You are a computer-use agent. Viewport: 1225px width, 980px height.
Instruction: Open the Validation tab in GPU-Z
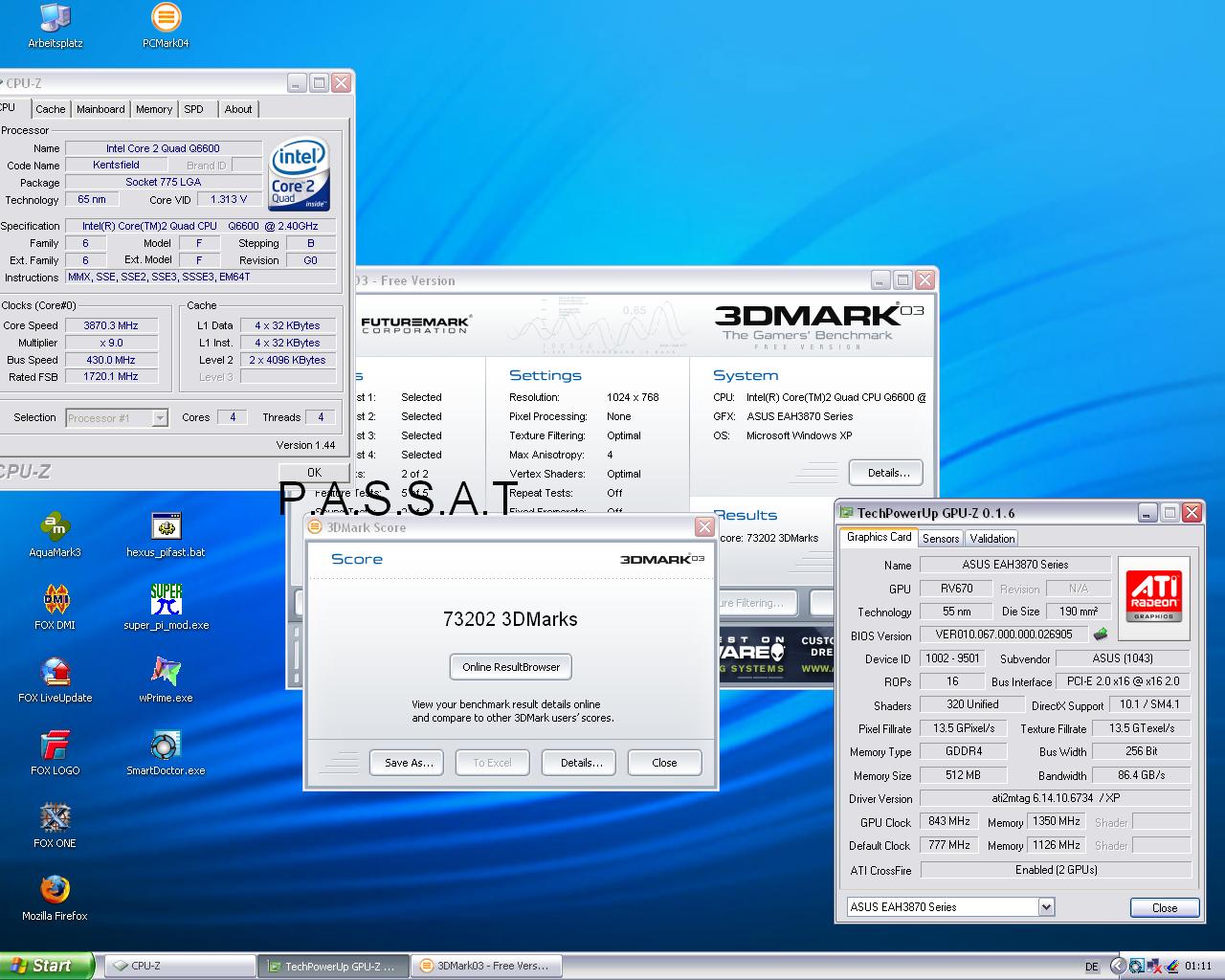992,539
